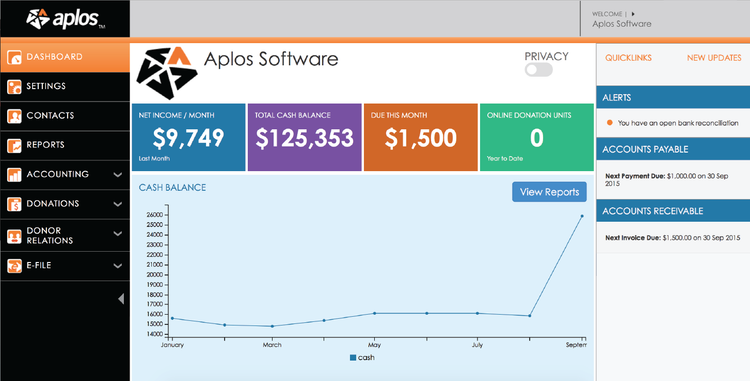The width and height of the screenshot is (750, 381).
Task: Open Reports from the sidebar
Action: [x=65, y=145]
